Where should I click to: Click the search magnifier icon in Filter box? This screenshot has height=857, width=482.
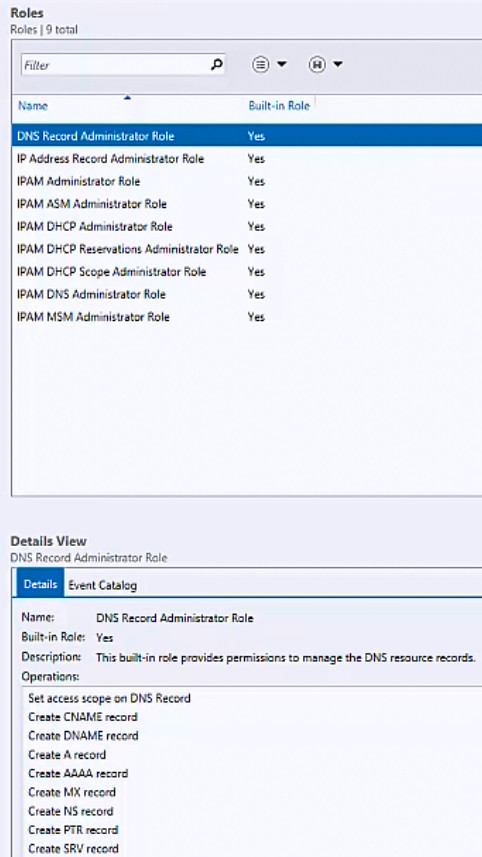[217, 65]
